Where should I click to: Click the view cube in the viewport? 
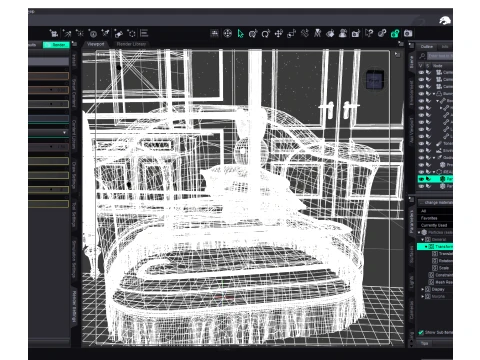click(x=374, y=80)
